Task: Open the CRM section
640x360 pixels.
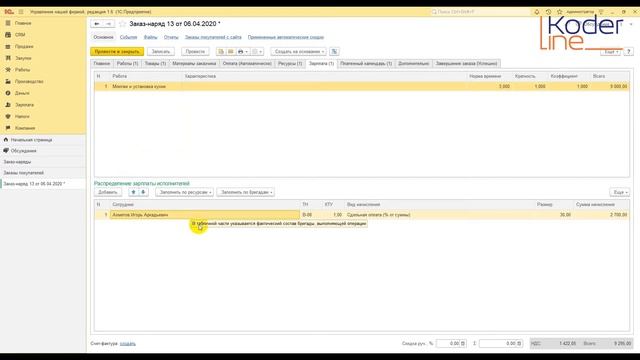Action: point(20,35)
